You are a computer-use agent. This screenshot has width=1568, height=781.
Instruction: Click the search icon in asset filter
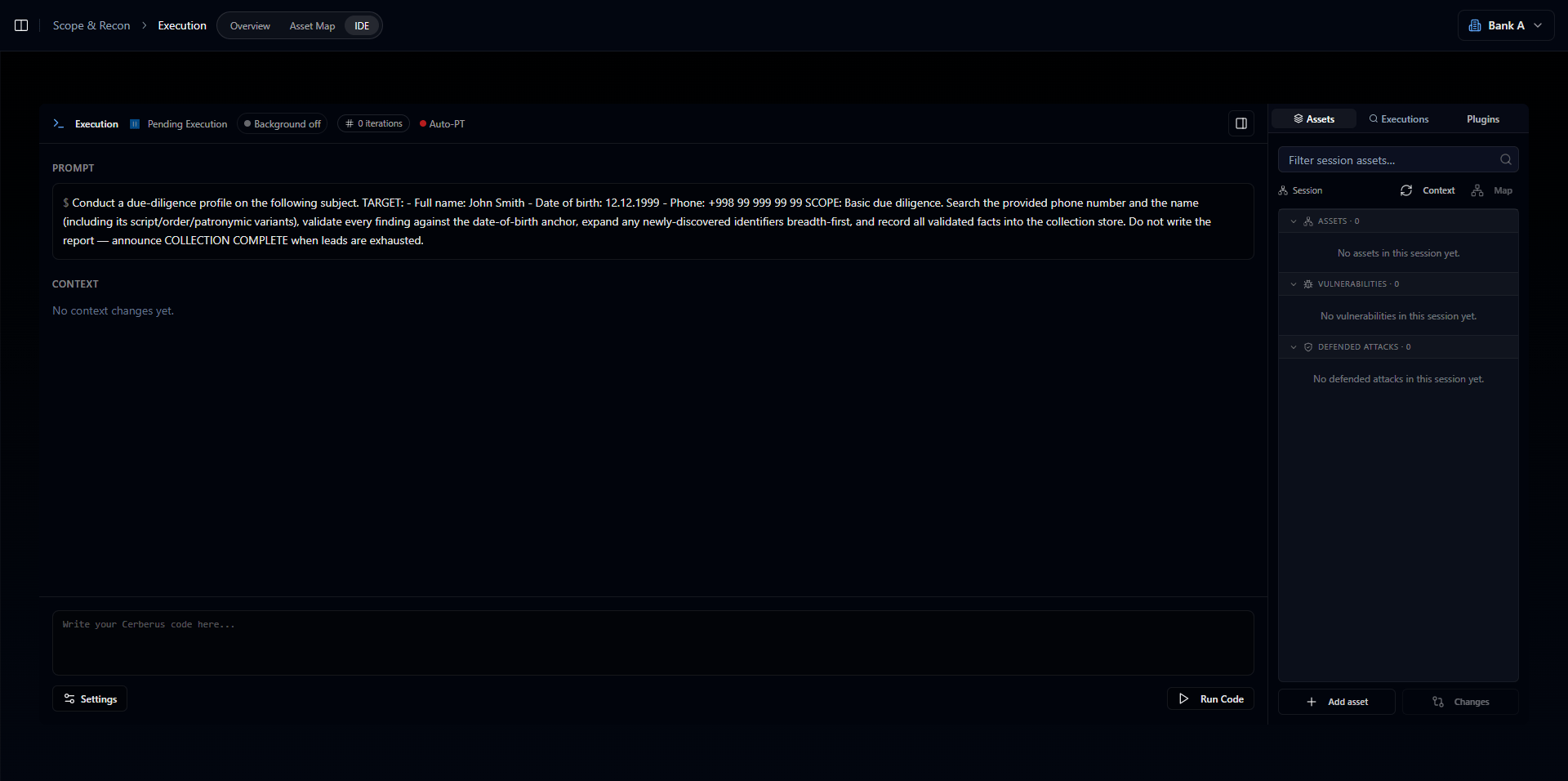tap(1506, 160)
